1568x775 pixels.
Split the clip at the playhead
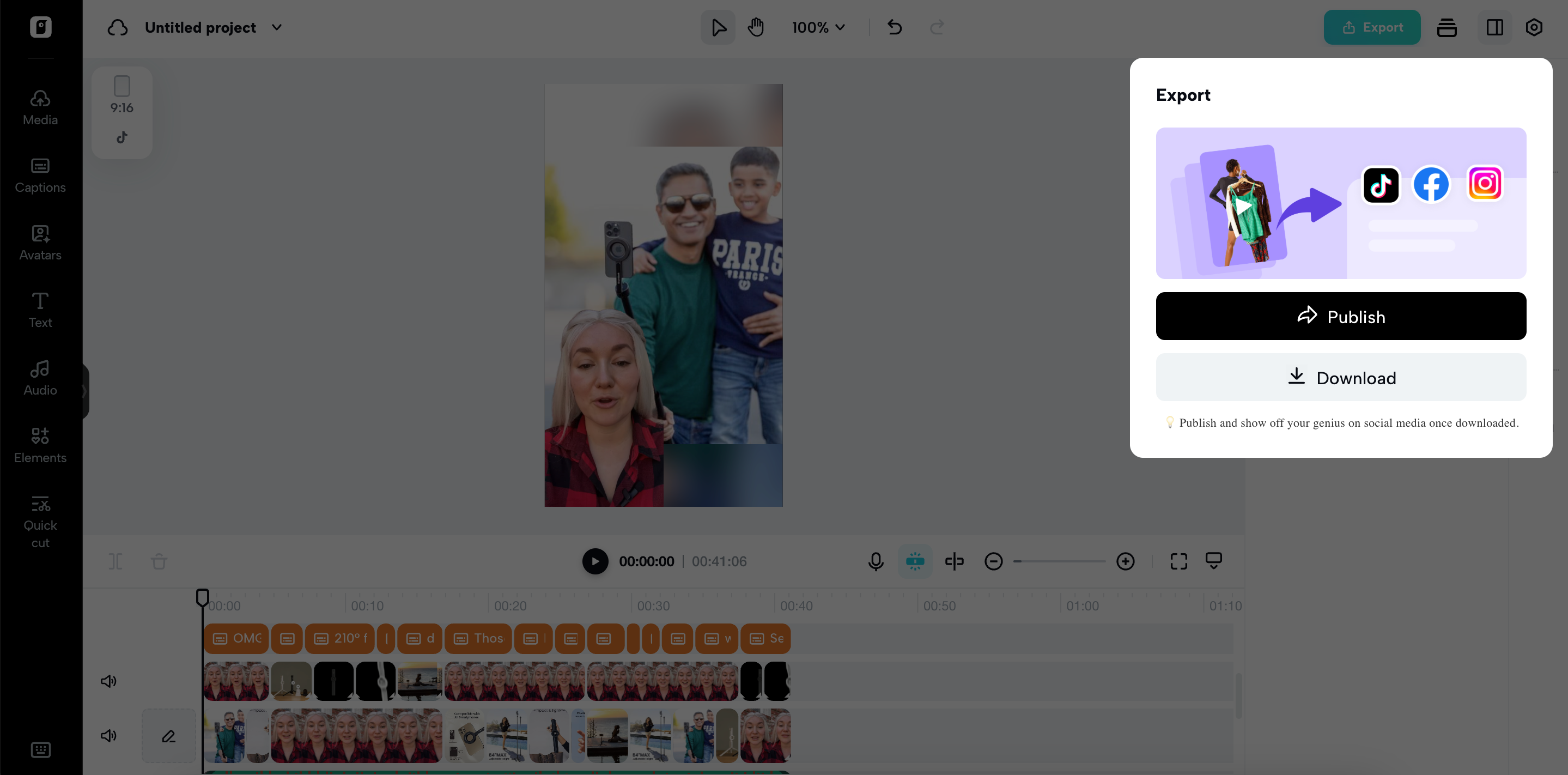coord(116,561)
